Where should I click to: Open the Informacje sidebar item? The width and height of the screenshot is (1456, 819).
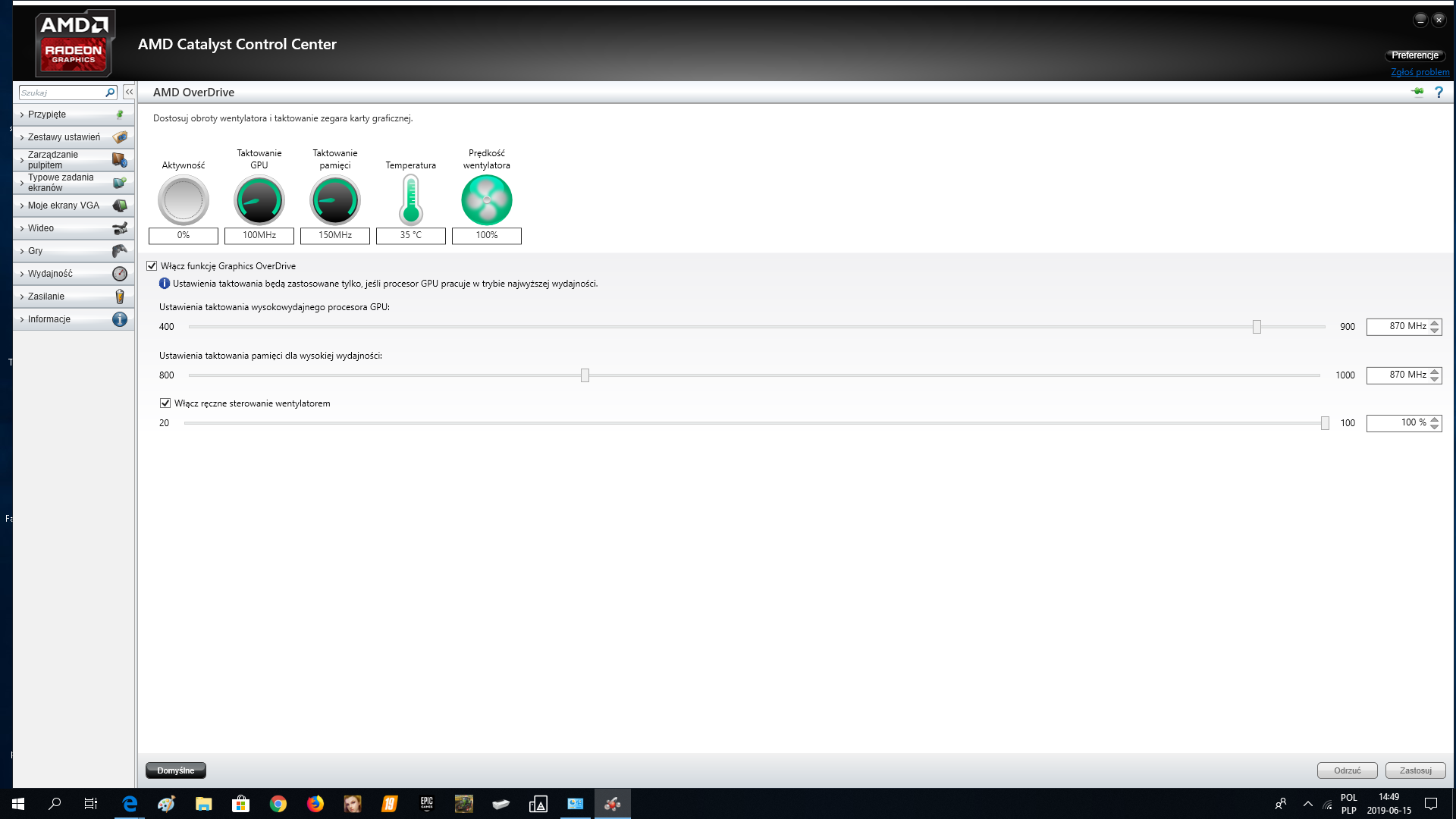click(49, 319)
